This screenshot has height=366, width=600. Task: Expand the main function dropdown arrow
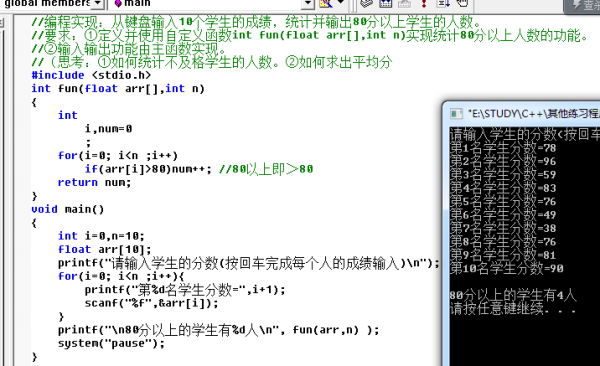click(x=308, y=4)
